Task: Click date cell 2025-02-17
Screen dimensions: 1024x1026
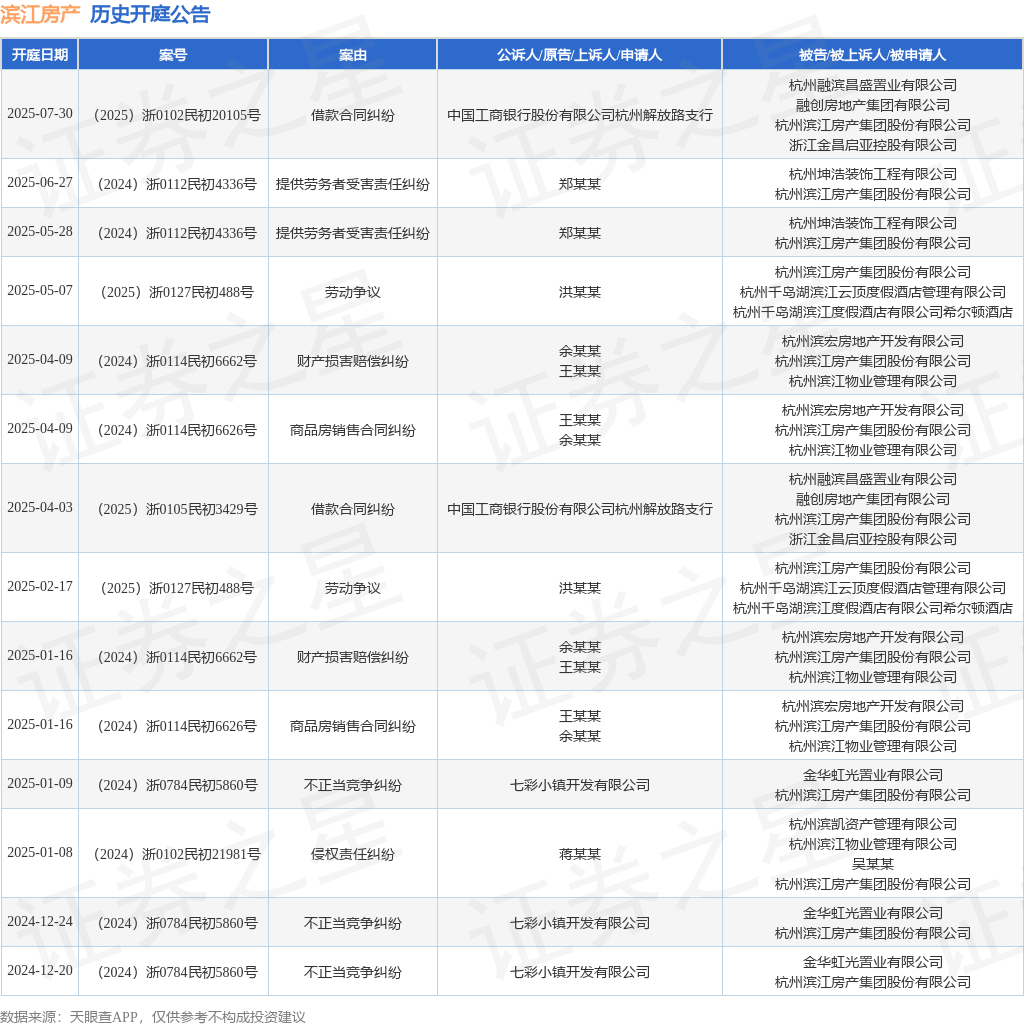Action: [x=40, y=587]
